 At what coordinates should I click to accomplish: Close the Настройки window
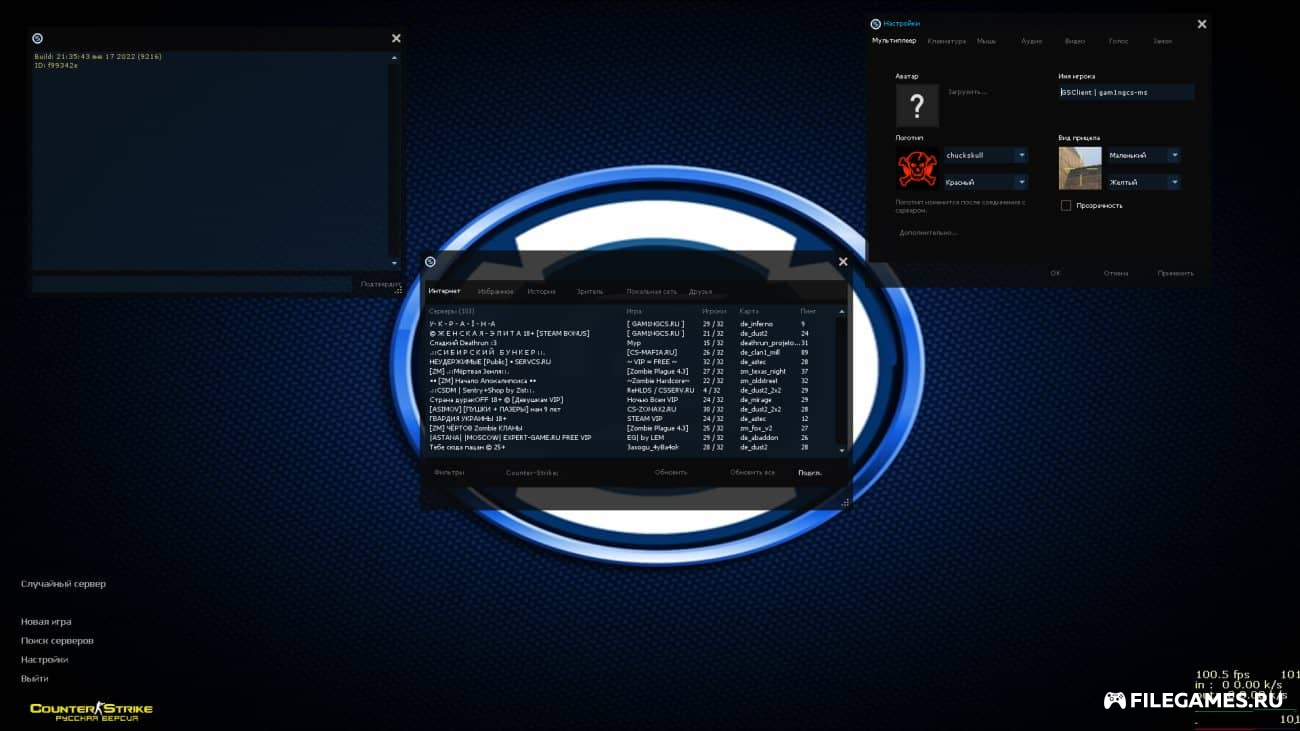[x=1202, y=24]
